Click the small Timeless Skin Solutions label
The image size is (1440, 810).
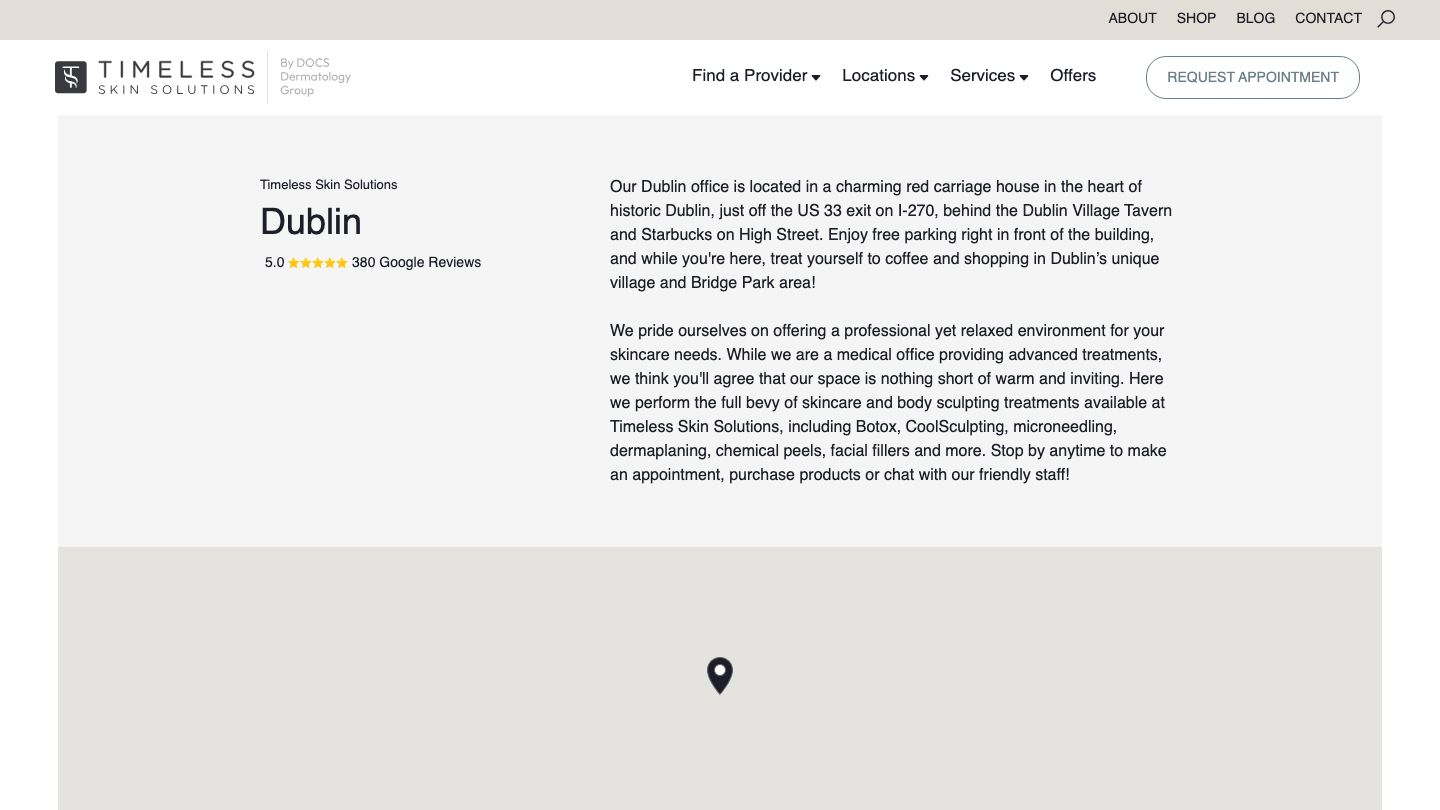(328, 185)
